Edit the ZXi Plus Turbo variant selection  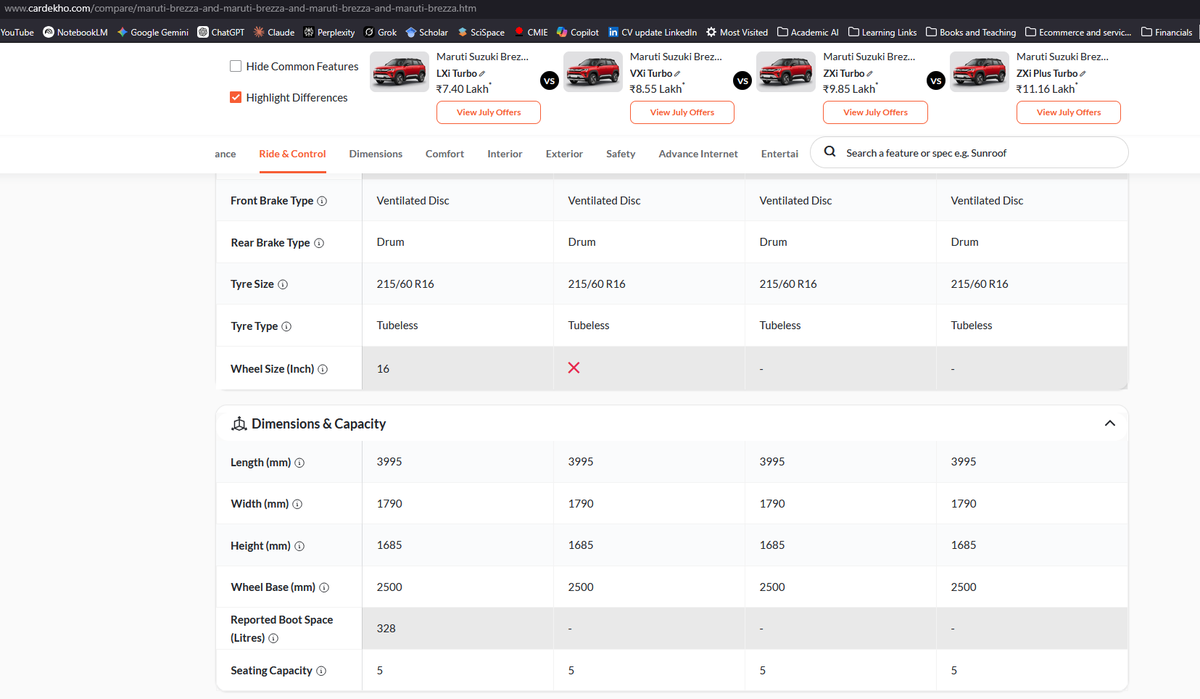tap(1083, 74)
